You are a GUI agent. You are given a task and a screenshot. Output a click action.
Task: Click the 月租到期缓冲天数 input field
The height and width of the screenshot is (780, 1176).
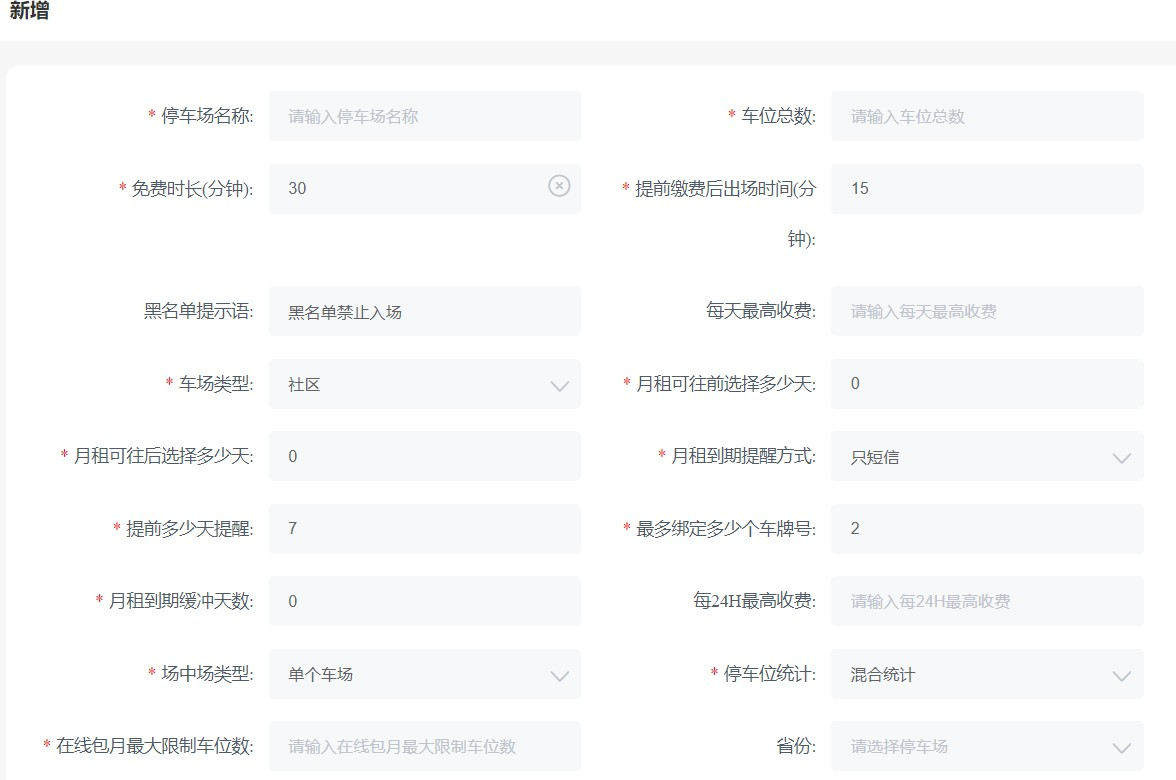[x=424, y=602]
